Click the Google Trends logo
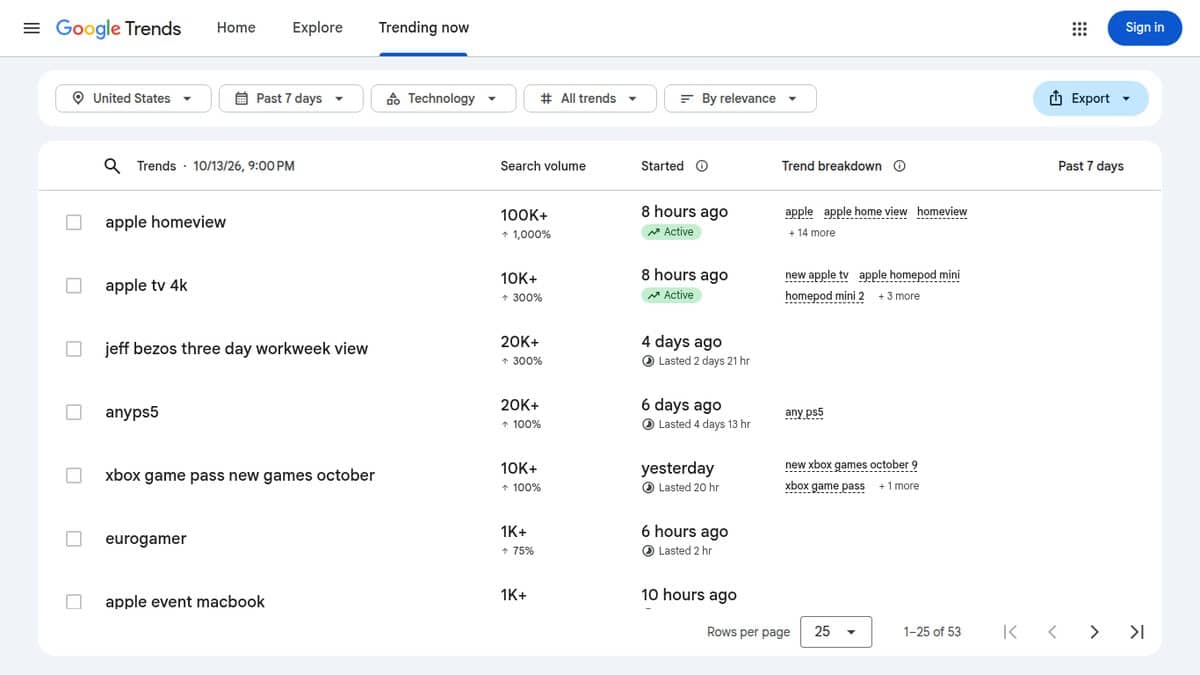Image resolution: width=1200 pixels, height=675 pixels. 118,28
